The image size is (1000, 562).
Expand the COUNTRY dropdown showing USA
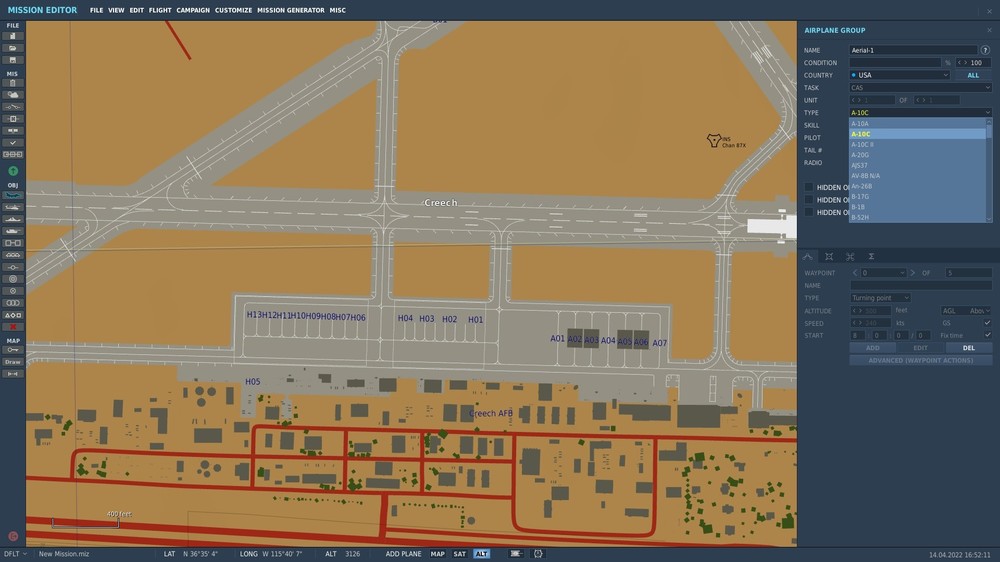900,75
